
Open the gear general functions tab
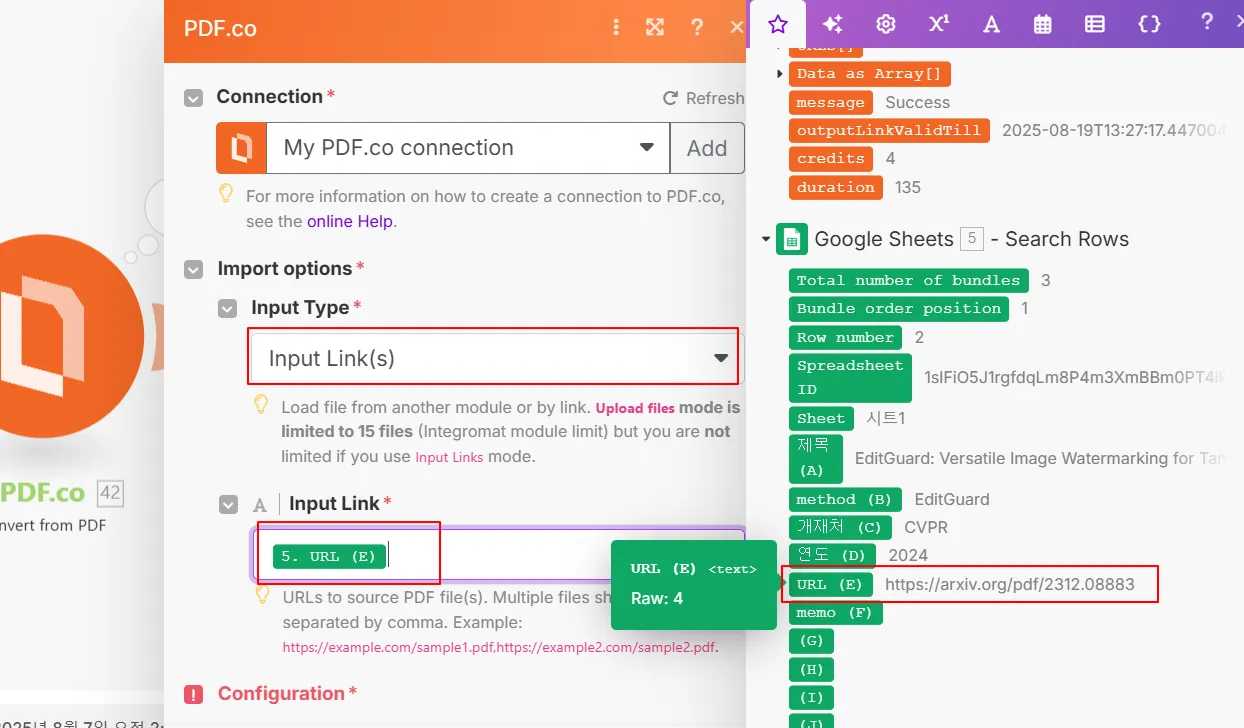(x=885, y=24)
